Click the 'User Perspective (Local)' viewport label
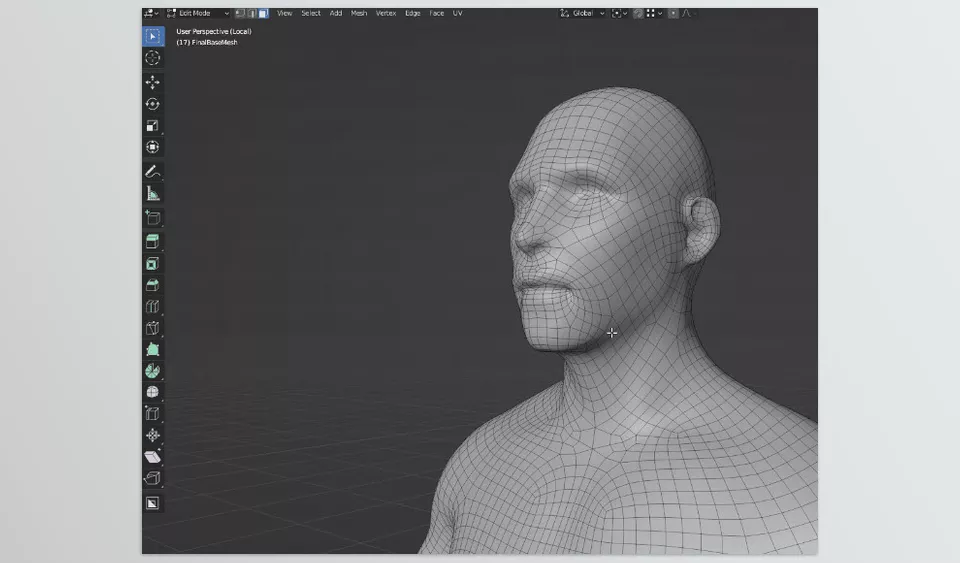 tap(214, 31)
